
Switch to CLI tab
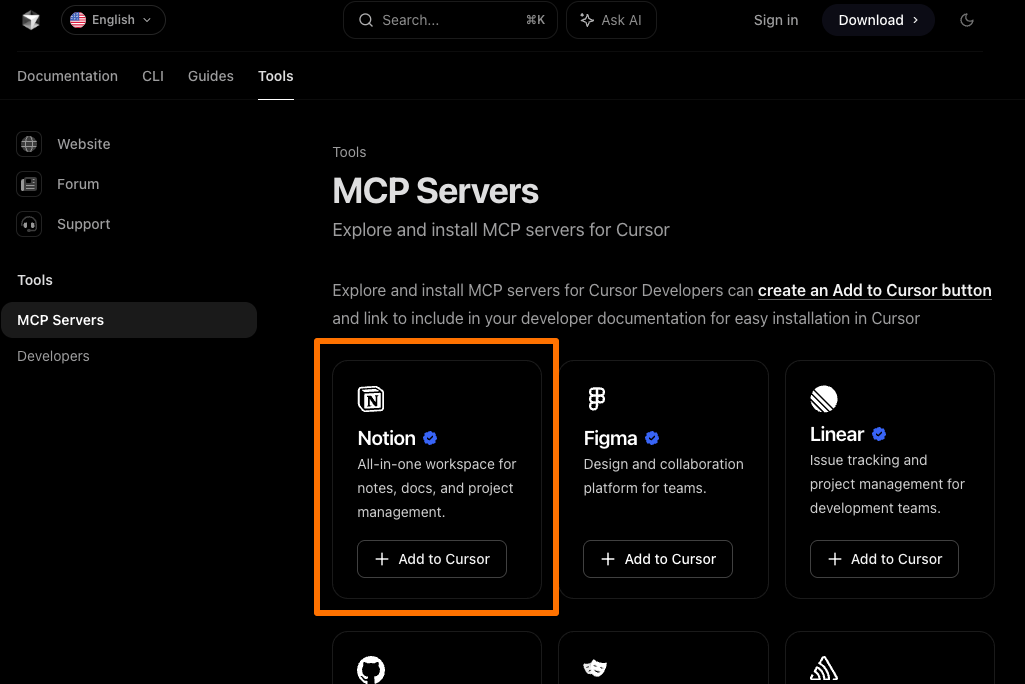153,76
